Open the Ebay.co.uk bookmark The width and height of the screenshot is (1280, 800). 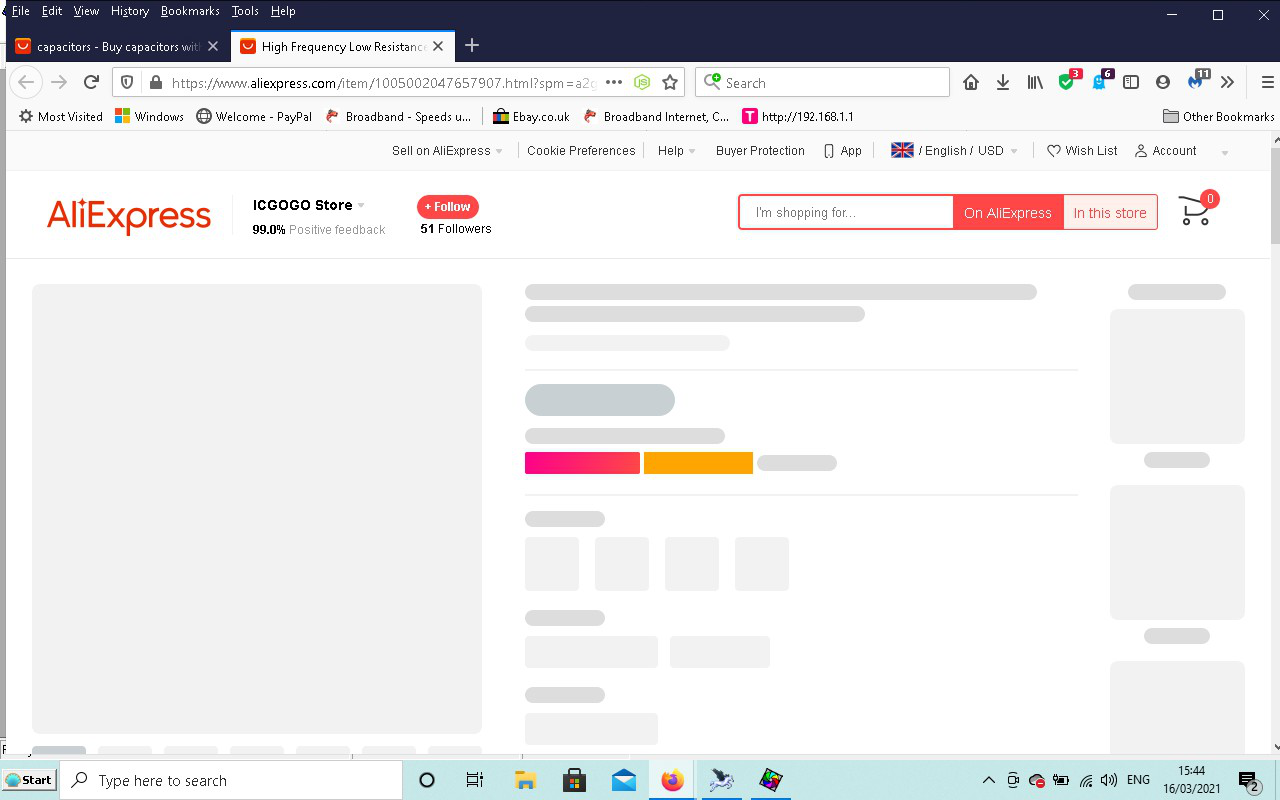(531, 117)
